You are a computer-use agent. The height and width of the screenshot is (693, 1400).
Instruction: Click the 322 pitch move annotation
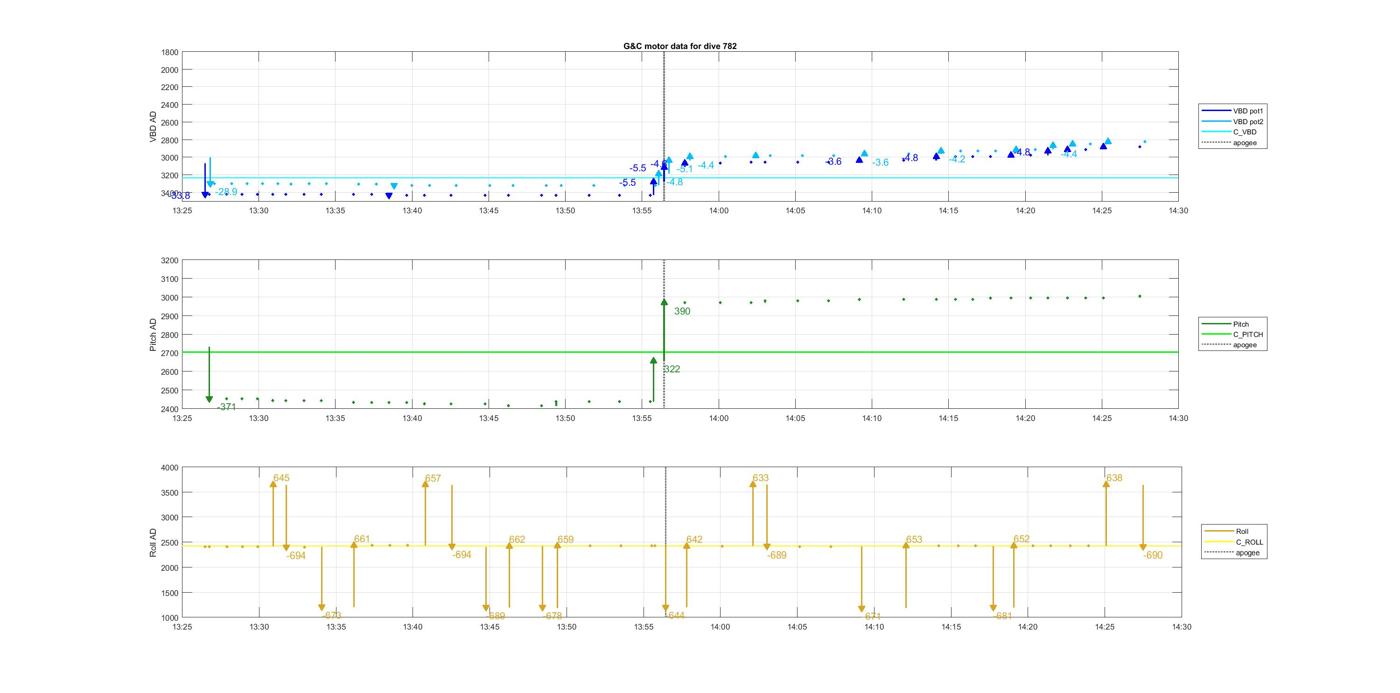pyautogui.click(x=672, y=369)
